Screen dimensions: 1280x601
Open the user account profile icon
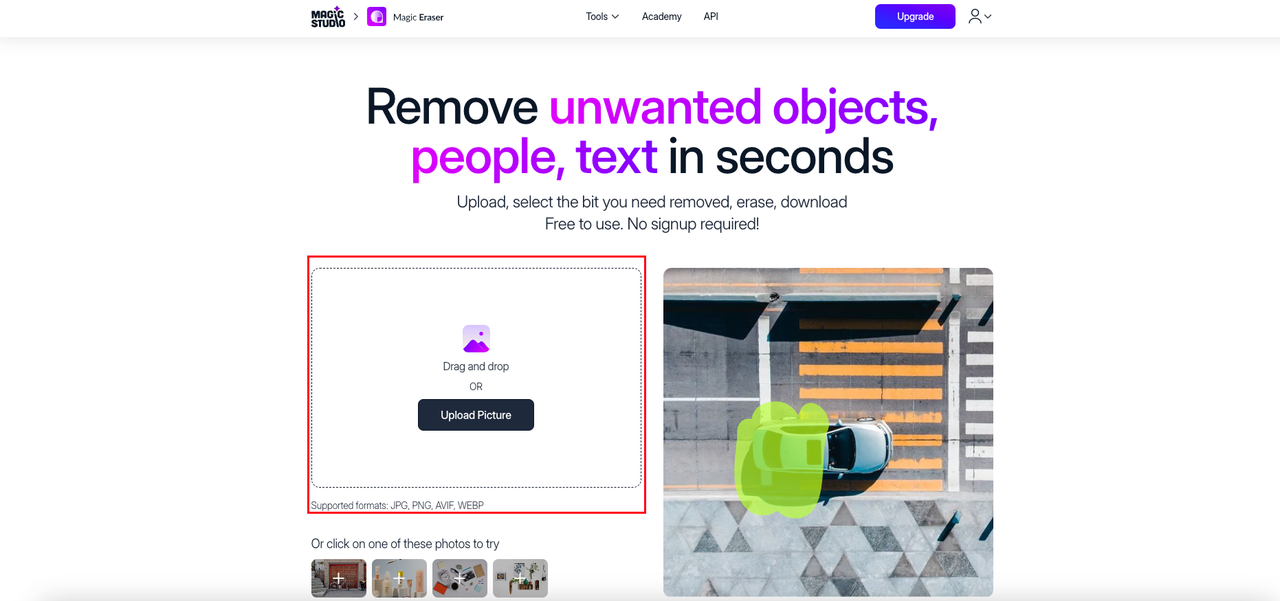[x=974, y=16]
